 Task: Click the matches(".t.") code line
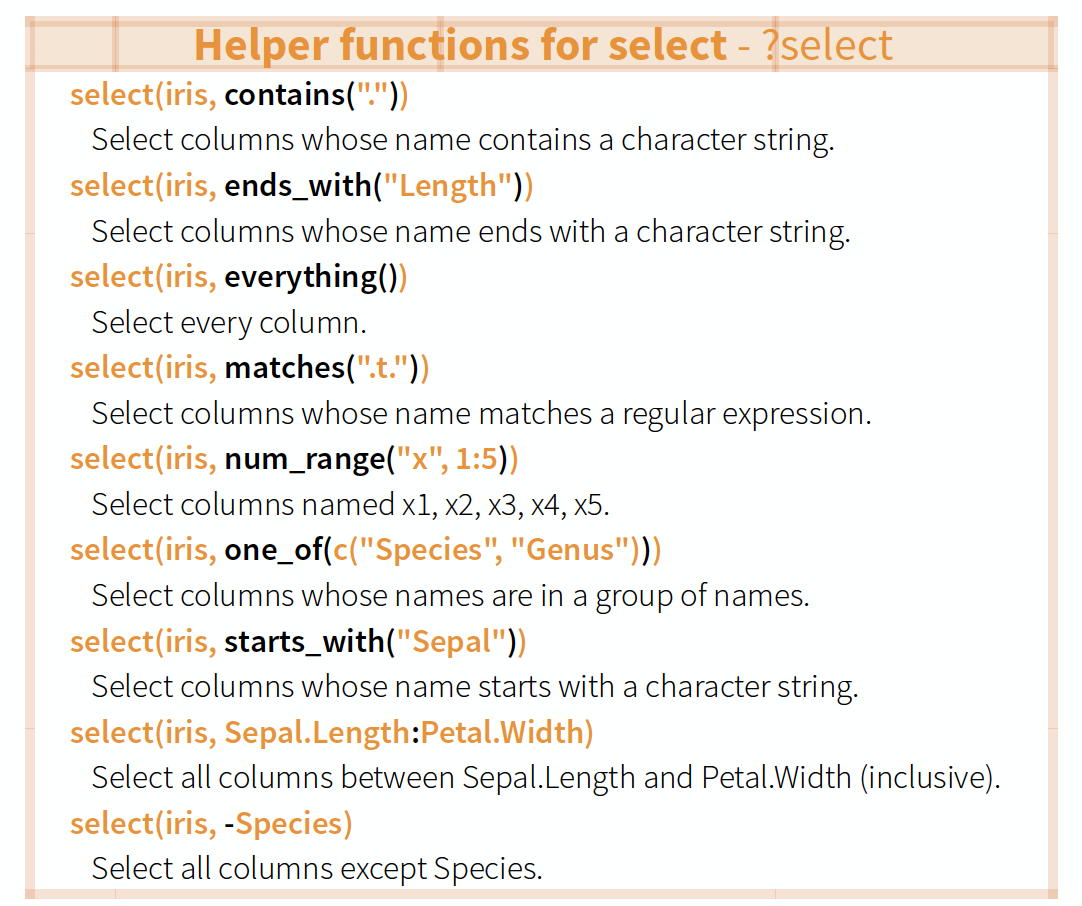coord(249,368)
